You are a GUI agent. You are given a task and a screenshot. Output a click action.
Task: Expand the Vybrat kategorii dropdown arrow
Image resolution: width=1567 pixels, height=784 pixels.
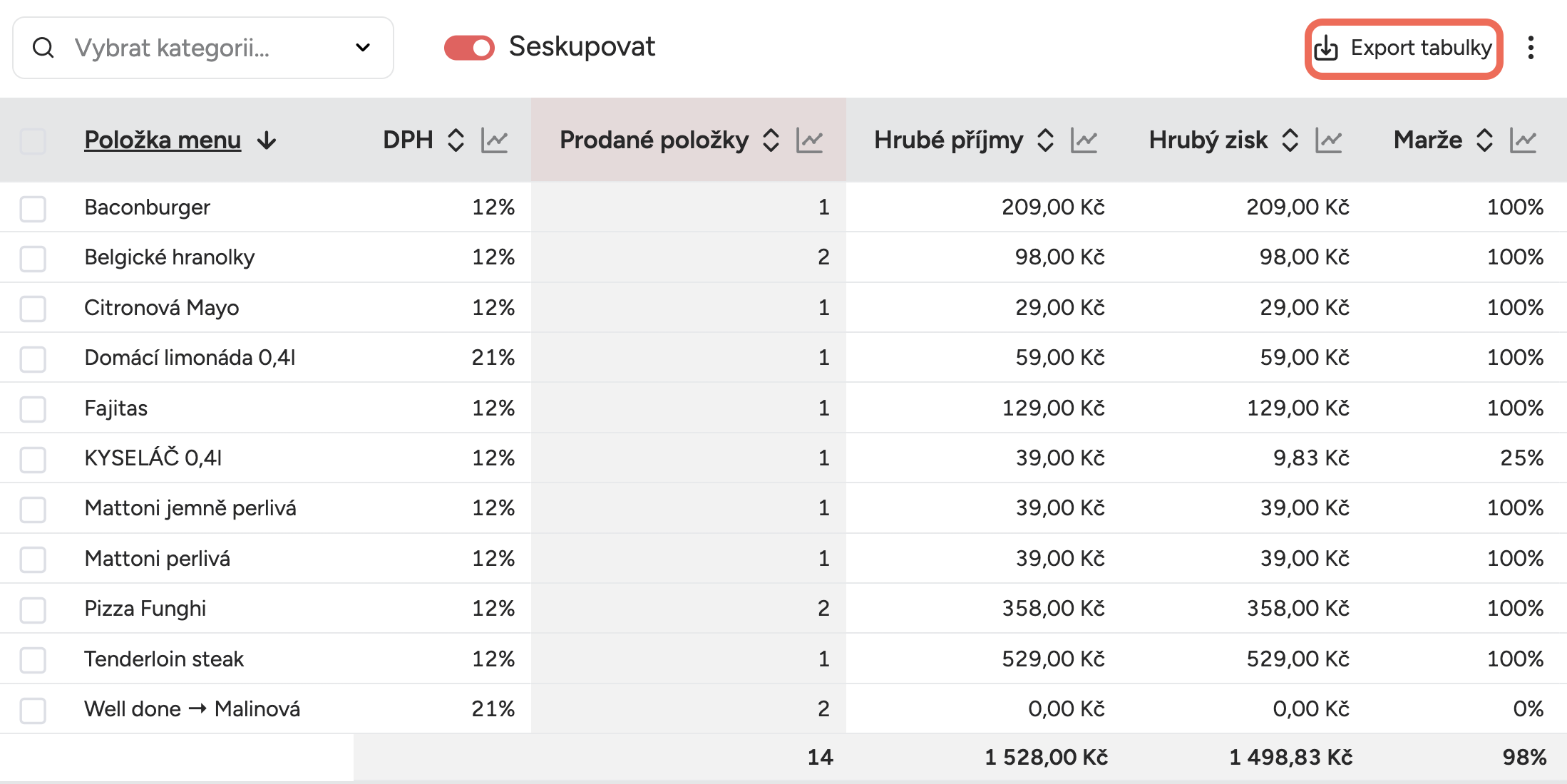[362, 48]
